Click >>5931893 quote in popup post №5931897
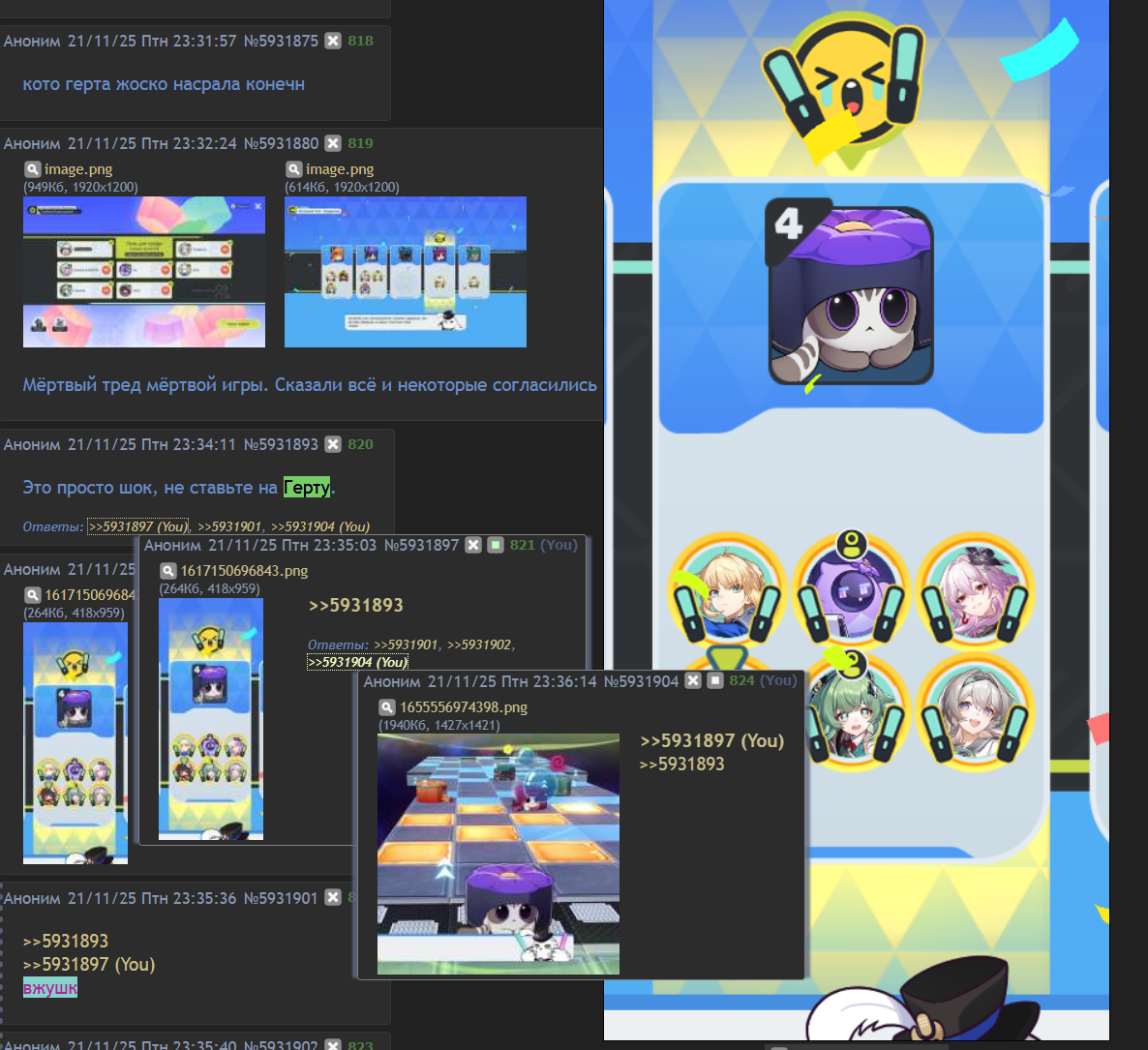This screenshot has height=1050, width=1148. [x=356, y=606]
